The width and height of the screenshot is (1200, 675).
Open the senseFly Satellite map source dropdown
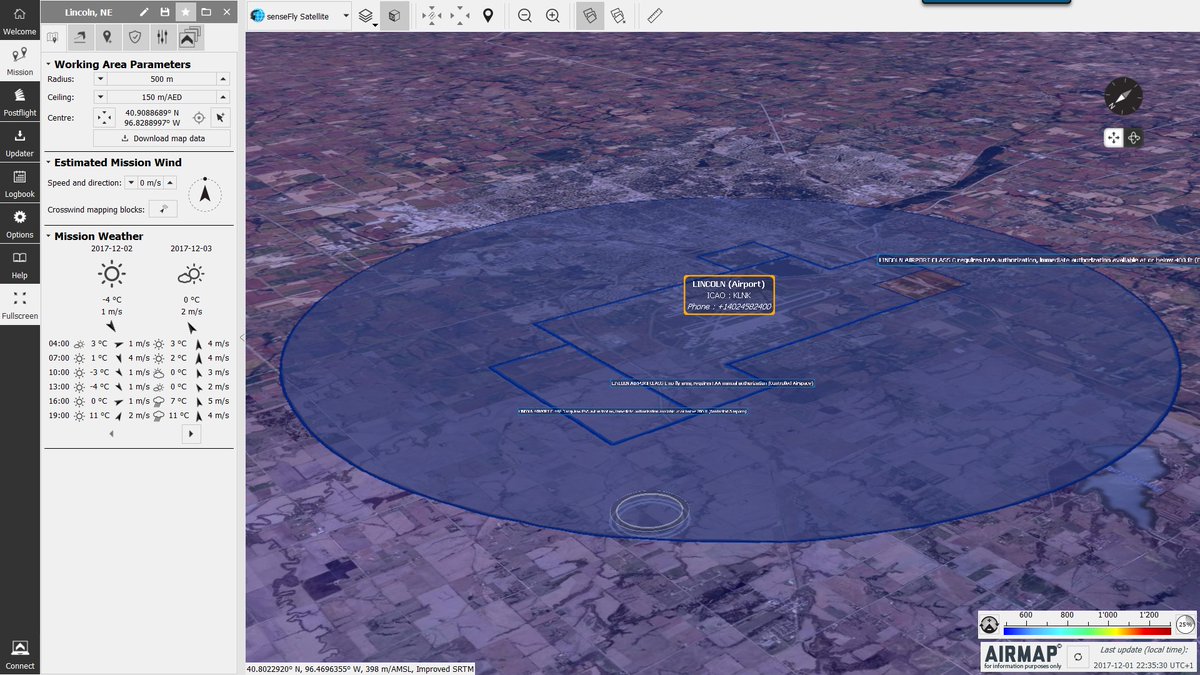pos(299,16)
